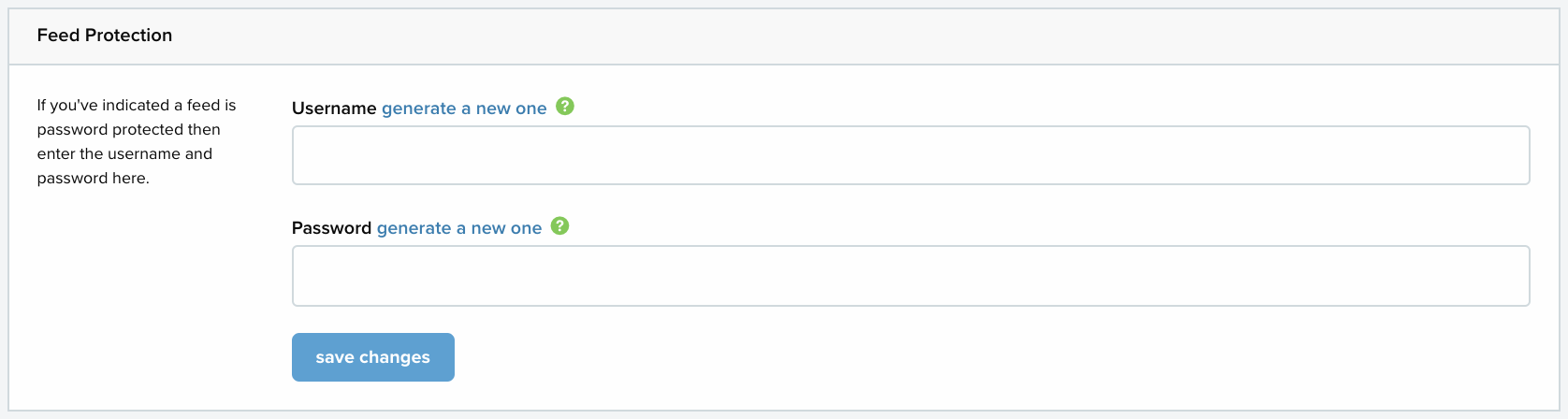Generate a new username via its link
This screenshot has width=1568, height=419.
click(464, 108)
